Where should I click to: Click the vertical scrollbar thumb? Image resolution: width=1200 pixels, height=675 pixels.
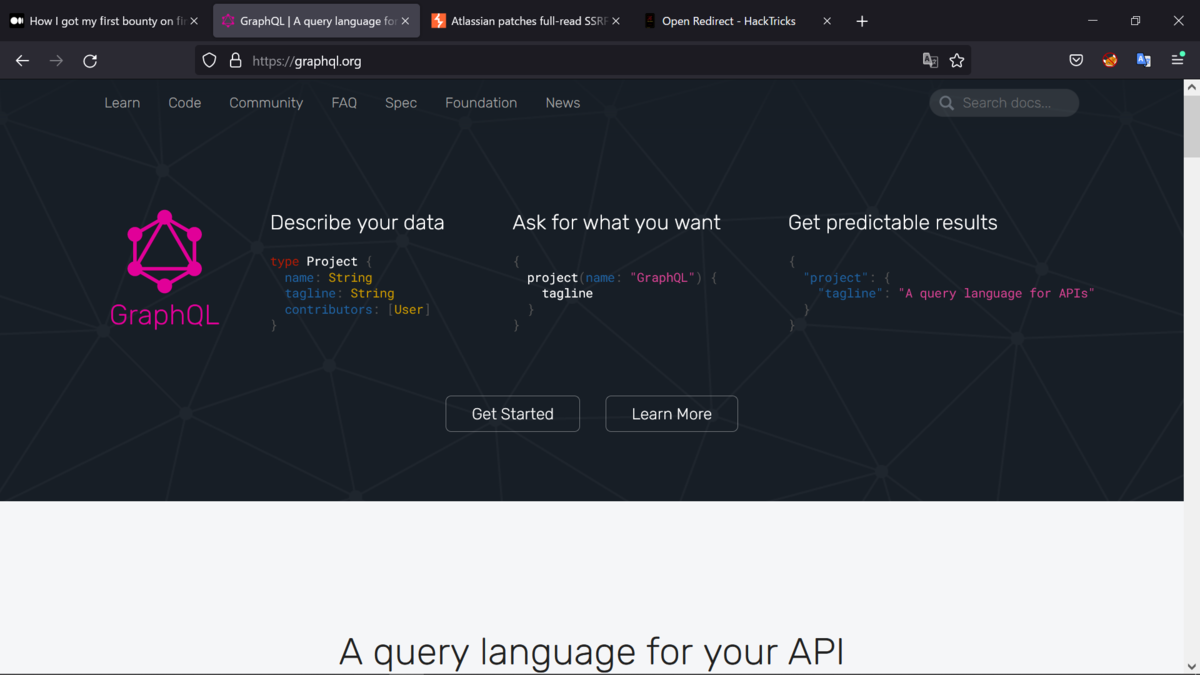tap(1191, 127)
